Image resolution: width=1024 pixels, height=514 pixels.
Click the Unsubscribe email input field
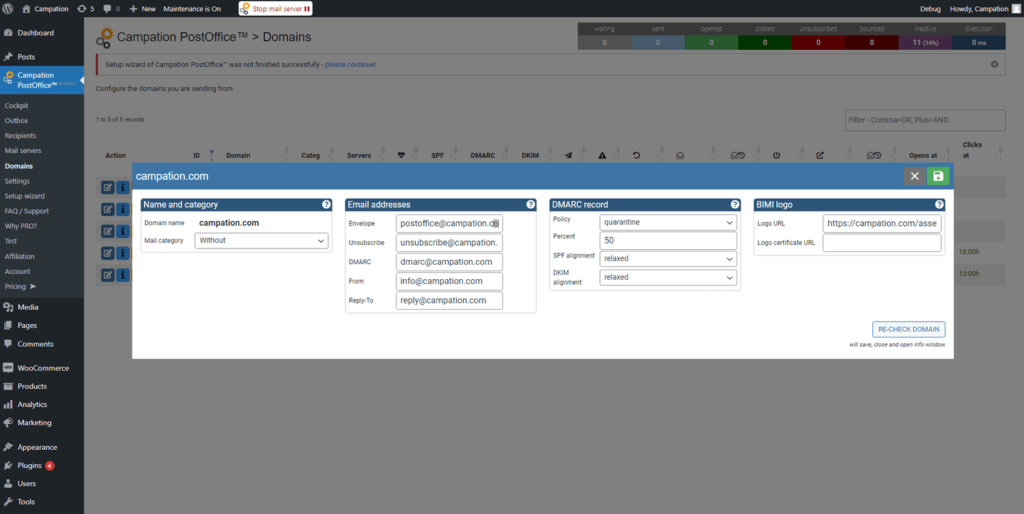click(449, 242)
